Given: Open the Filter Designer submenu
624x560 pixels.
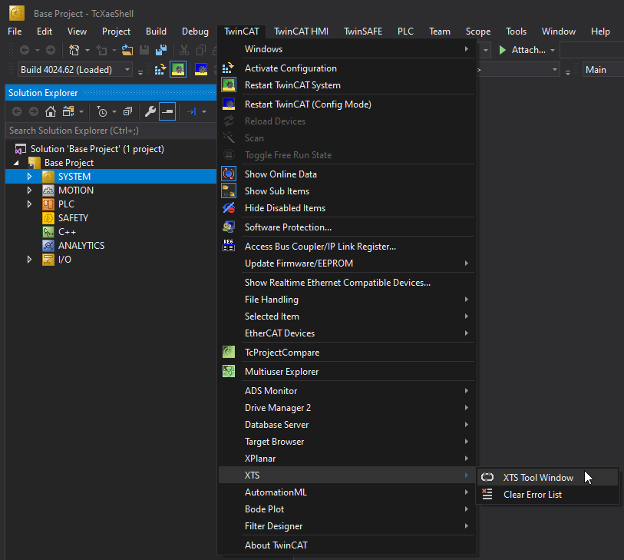Looking at the screenshot, I should point(347,526).
